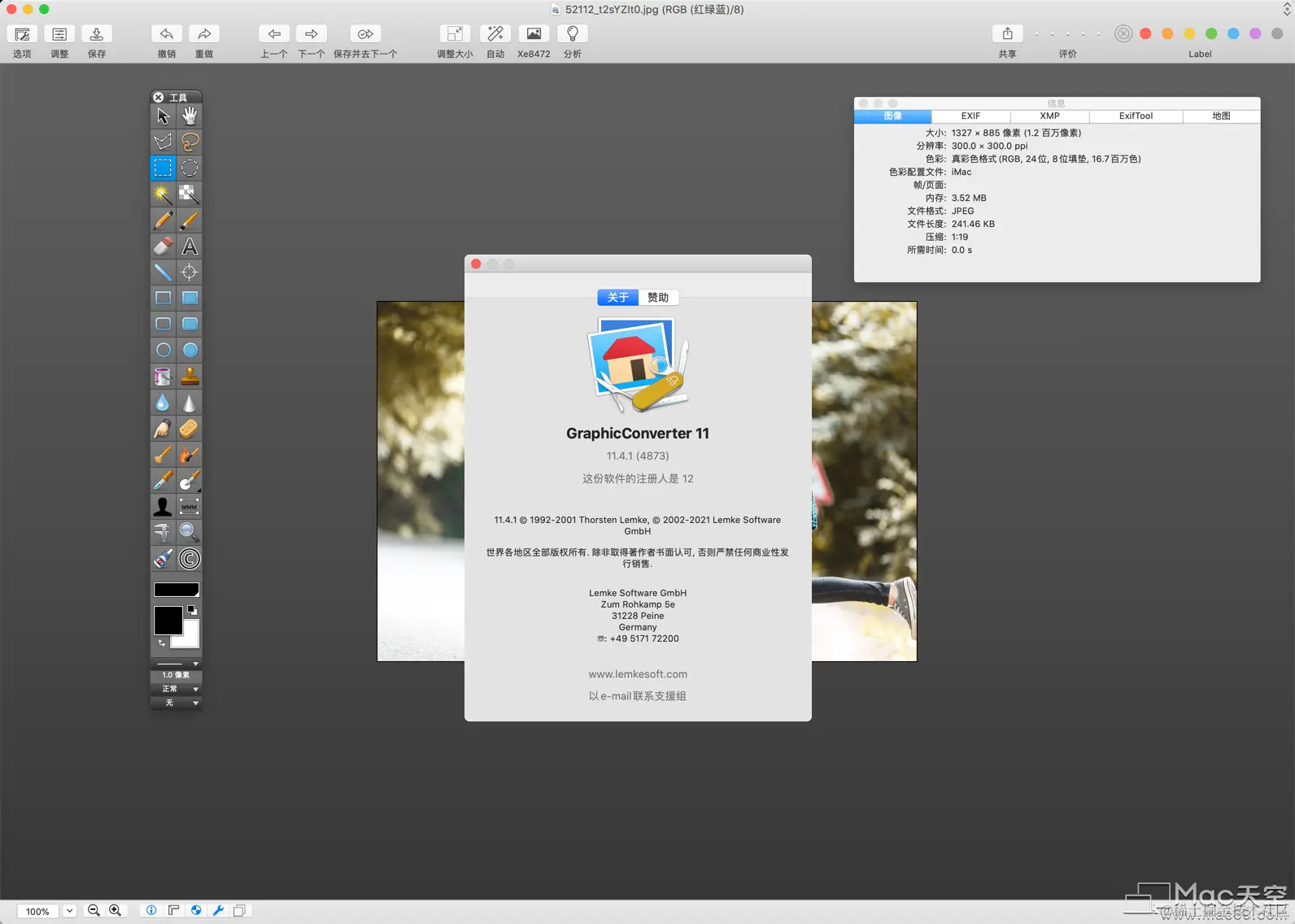Screen dimensions: 1295x924
Task: Choose the caliper measure tool
Action: [x=163, y=533]
